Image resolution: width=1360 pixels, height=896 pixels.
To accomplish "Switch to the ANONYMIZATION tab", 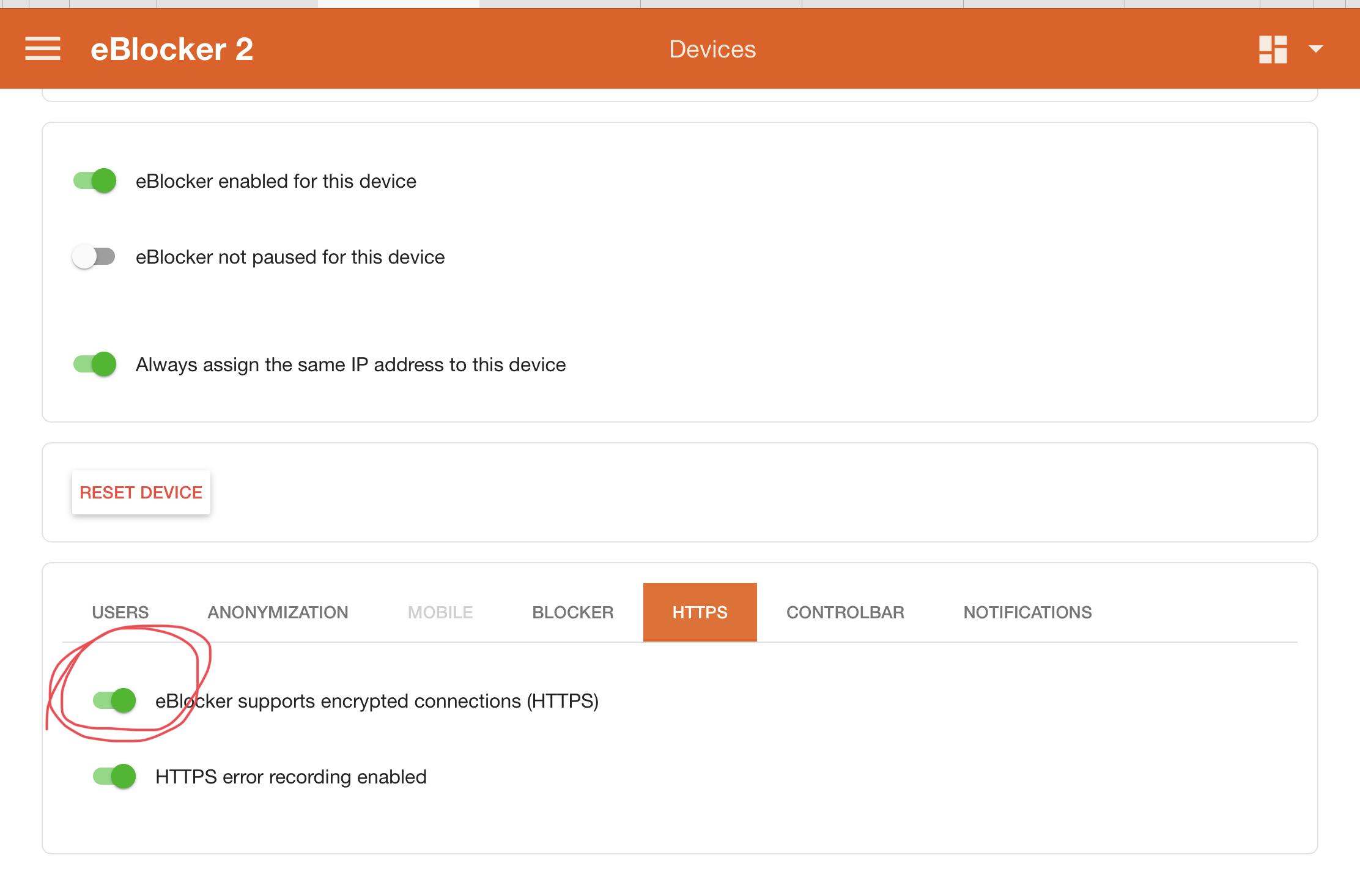I will [278, 612].
